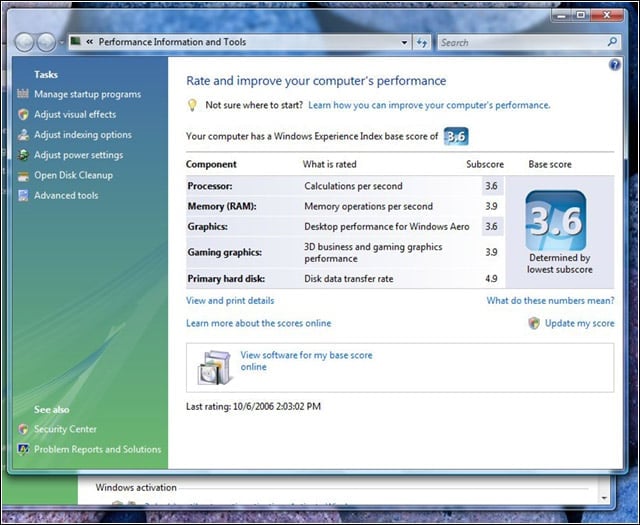Viewport: 640px width, 525px height.
Task: Click scrollbar down arrow in background window
Action: pos(604,497)
